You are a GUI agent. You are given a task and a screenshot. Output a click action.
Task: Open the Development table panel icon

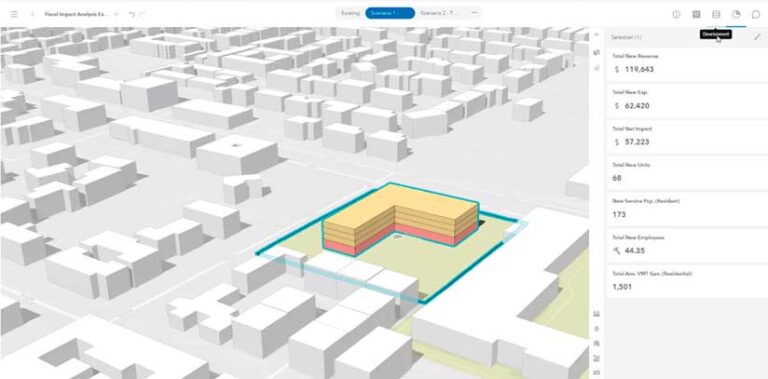click(x=716, y=14)
